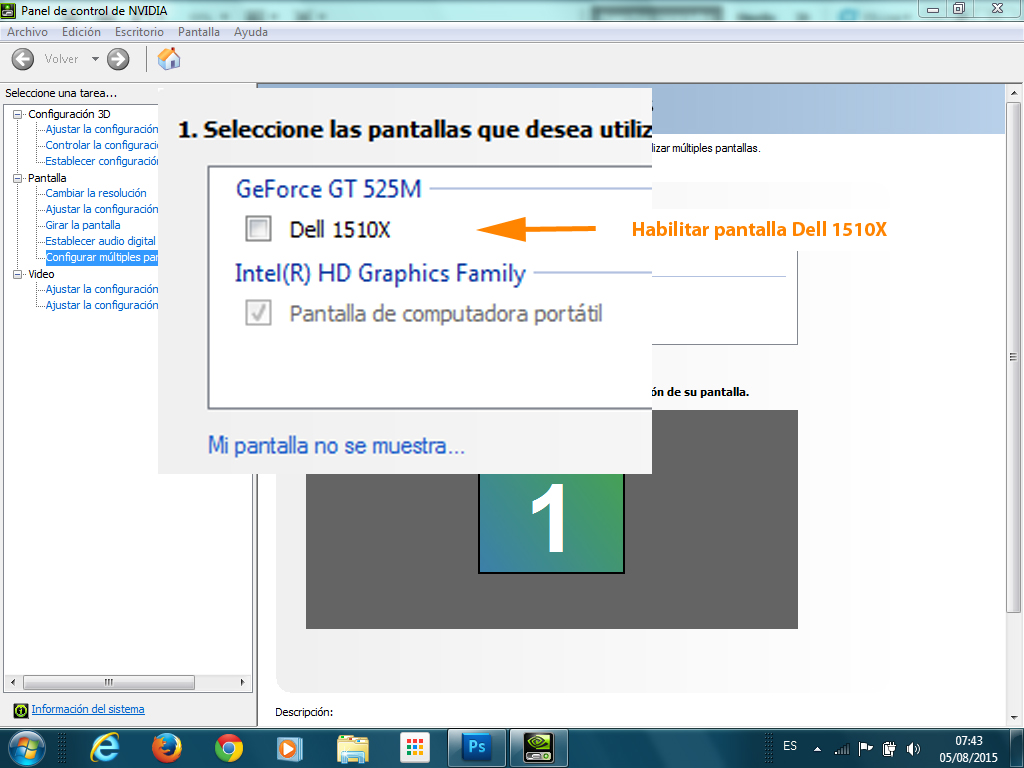
Task: Launch Firefox from taskbar
Action: coord(167,748)
